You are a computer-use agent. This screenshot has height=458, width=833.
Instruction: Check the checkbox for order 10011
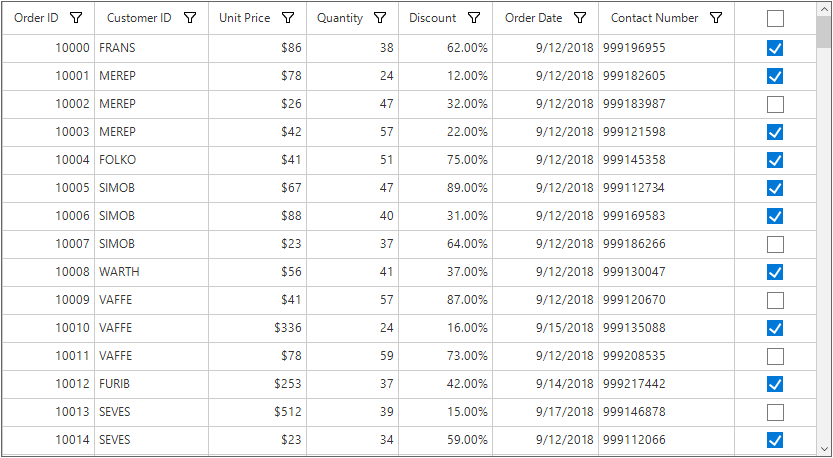[775, 356]
